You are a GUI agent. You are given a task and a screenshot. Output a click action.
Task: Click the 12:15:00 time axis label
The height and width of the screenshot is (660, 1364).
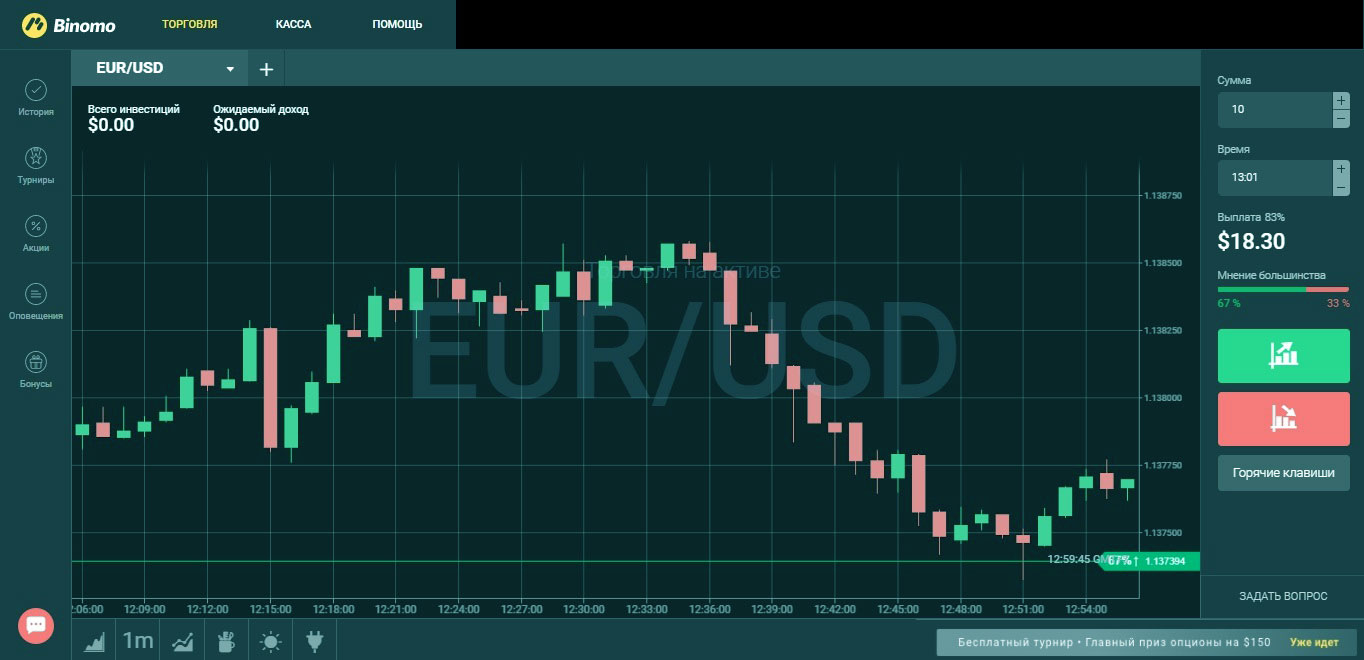270,609
